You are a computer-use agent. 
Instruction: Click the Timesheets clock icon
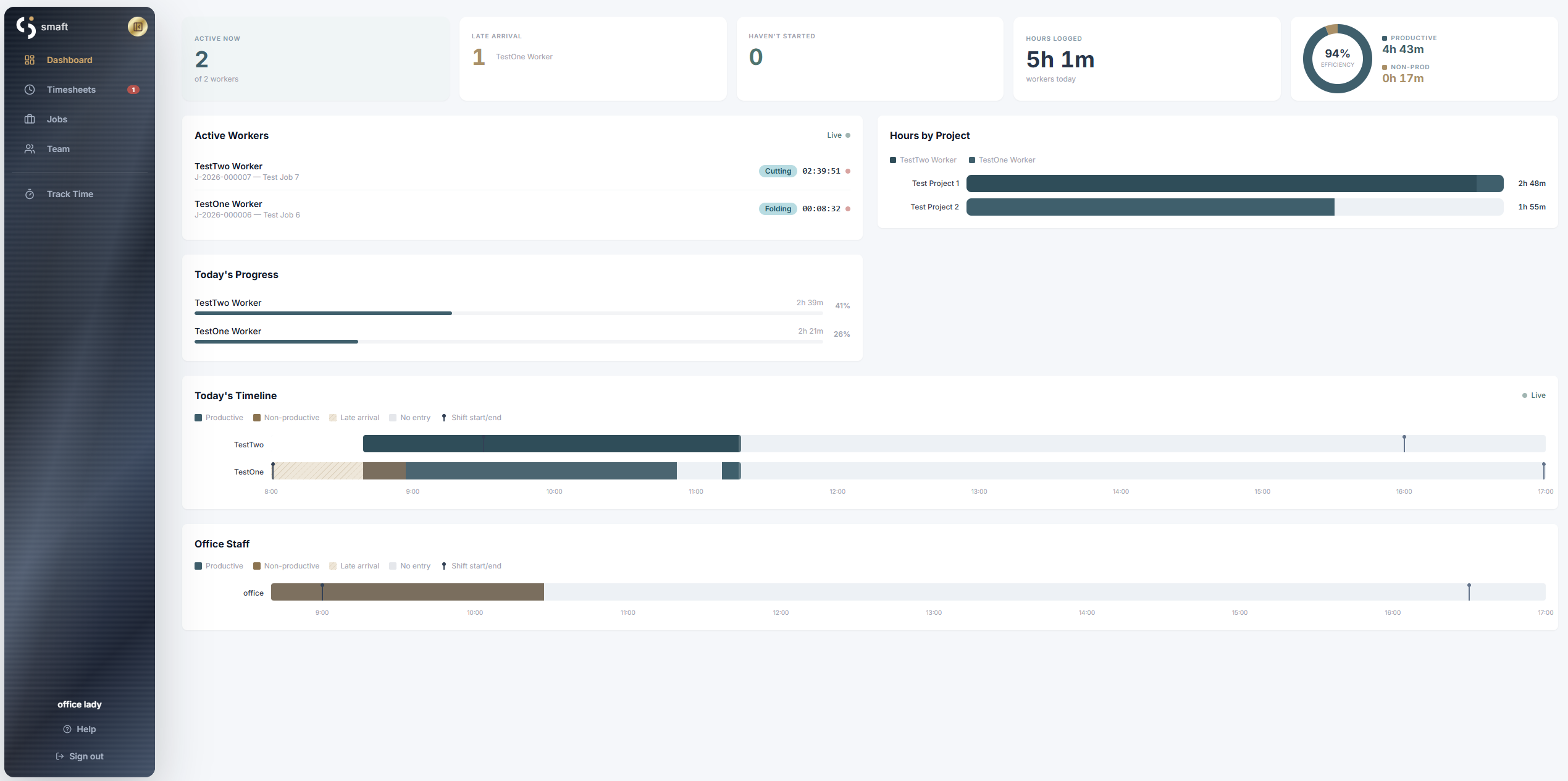(30, 90)
